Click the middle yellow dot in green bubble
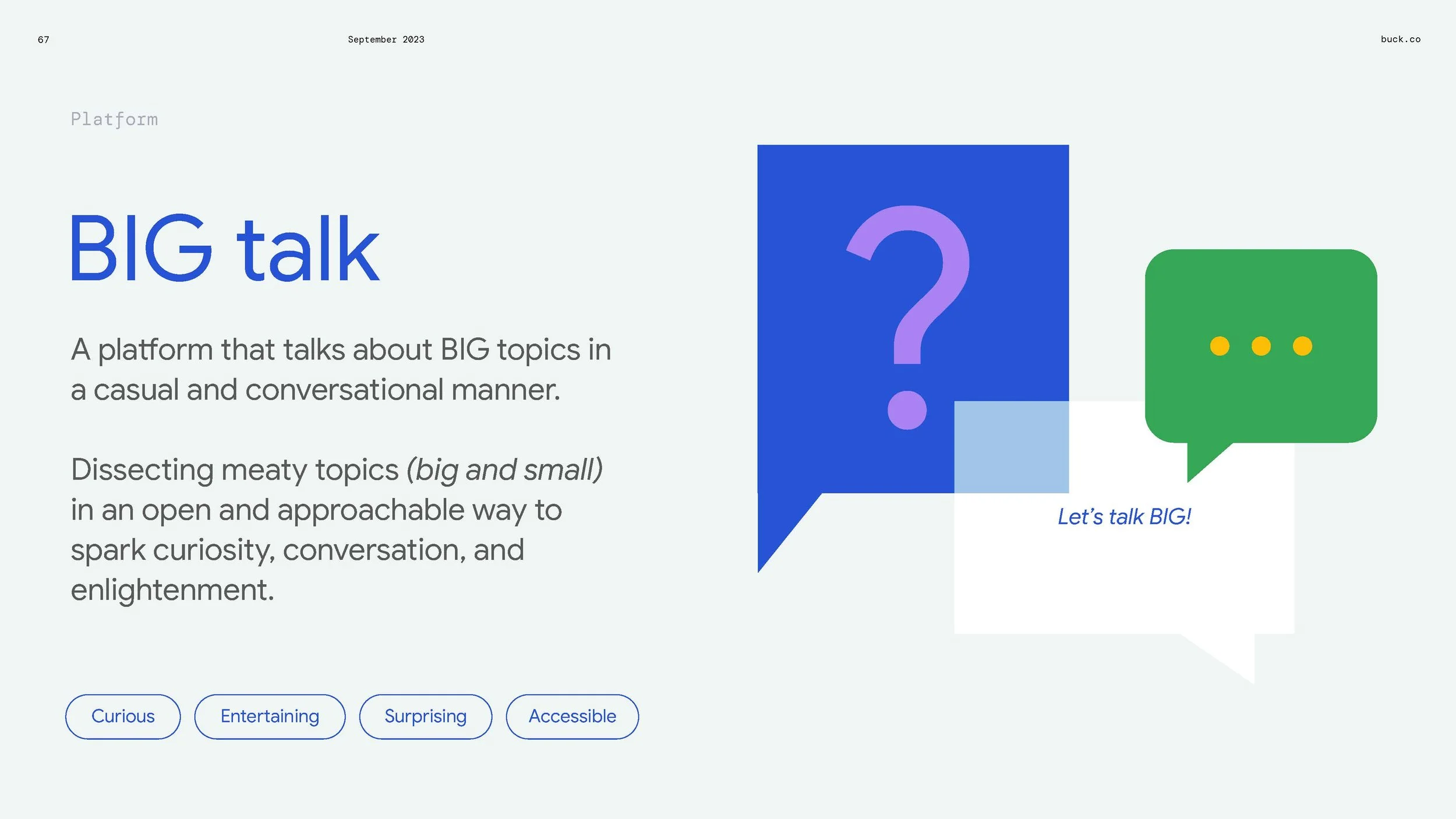The image size is (1456, 819). tap(1261, 346)
